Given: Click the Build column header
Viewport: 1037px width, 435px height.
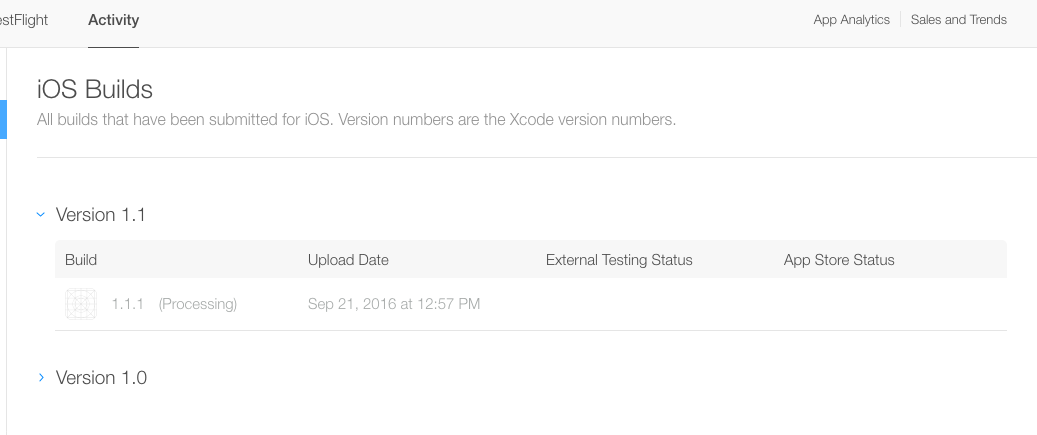Looking at the screenshot, I should pos(81,260).
